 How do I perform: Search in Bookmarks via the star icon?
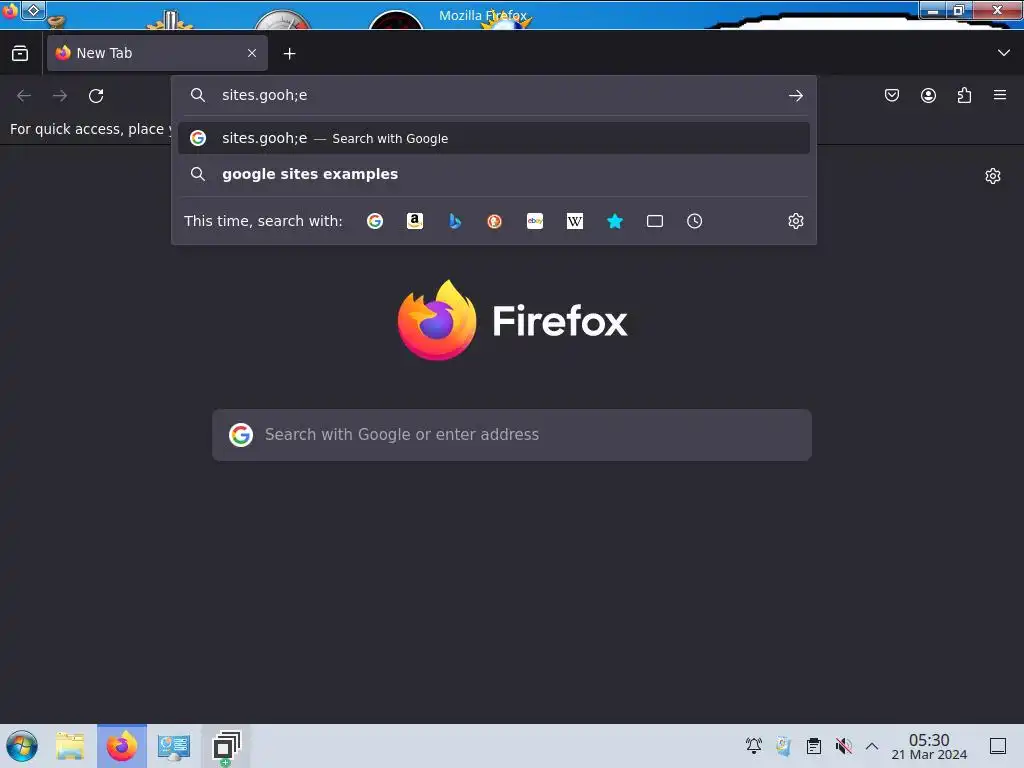(615, 221)
